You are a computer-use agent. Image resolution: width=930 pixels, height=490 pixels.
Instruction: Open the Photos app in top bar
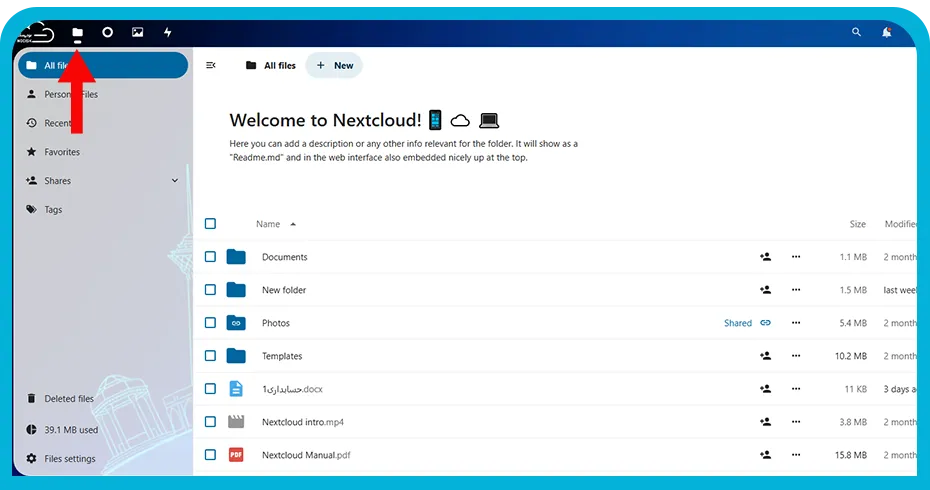pos(138,32)
